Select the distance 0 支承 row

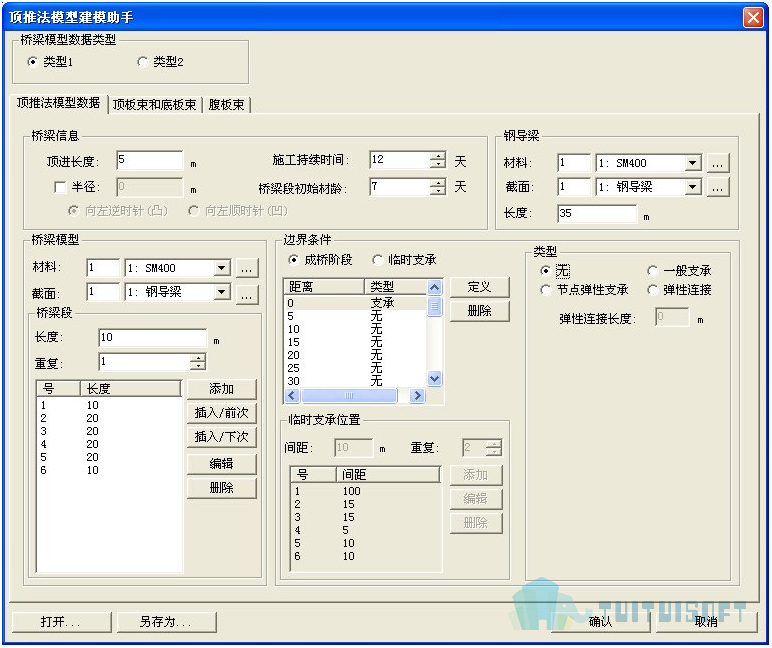point(355,303)
